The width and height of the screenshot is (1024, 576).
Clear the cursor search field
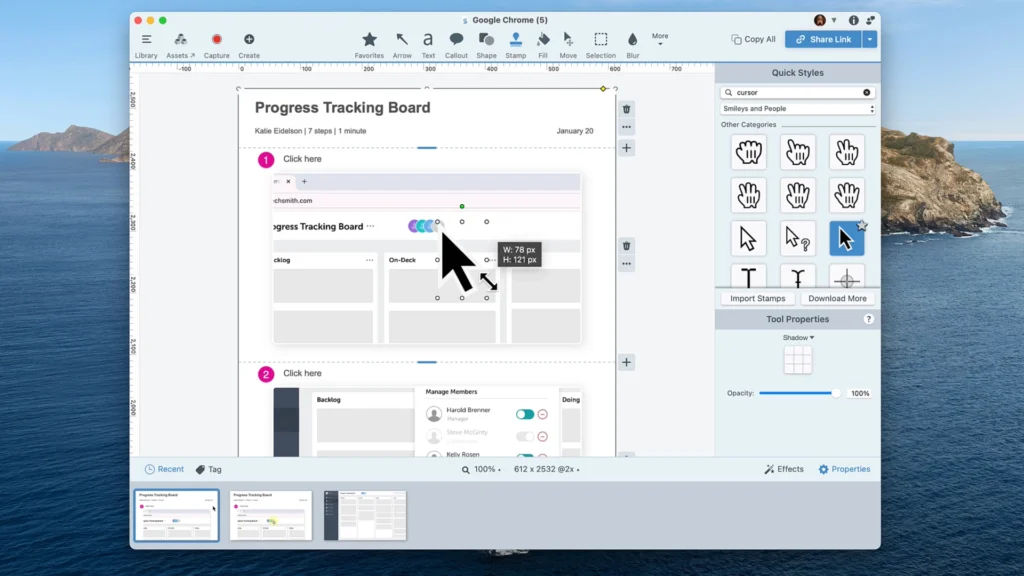867,93
